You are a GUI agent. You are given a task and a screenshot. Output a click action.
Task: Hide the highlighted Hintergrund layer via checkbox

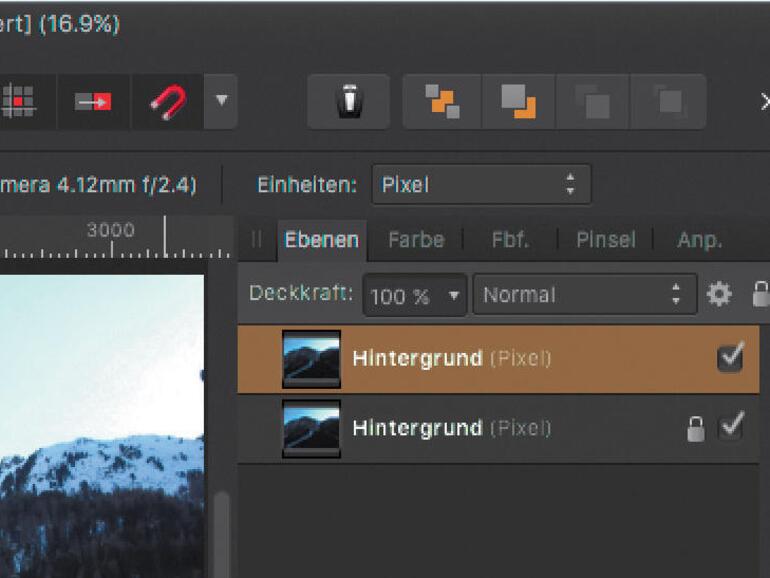(x=730, y=357)
